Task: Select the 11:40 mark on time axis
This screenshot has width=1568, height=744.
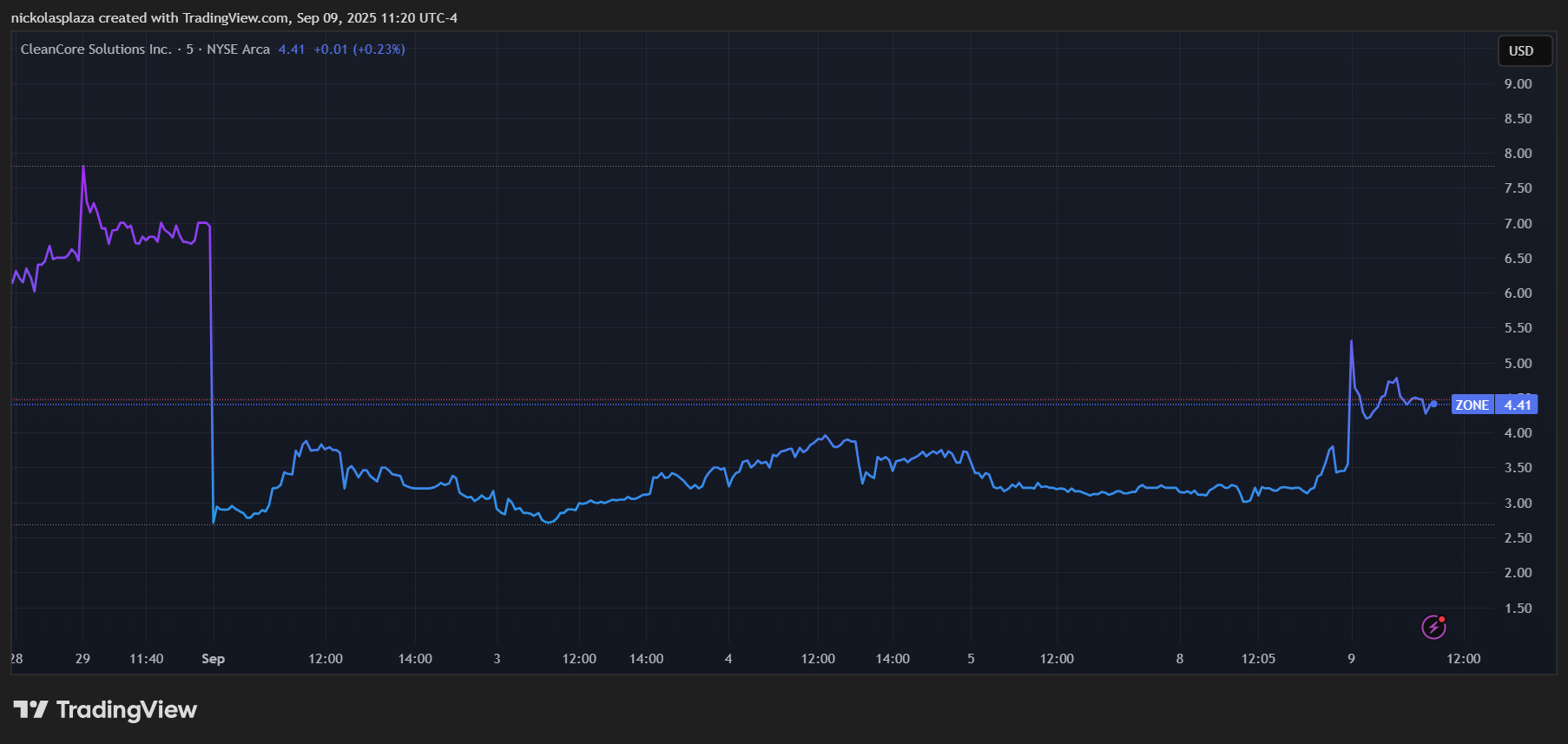Action: (146, 659)
